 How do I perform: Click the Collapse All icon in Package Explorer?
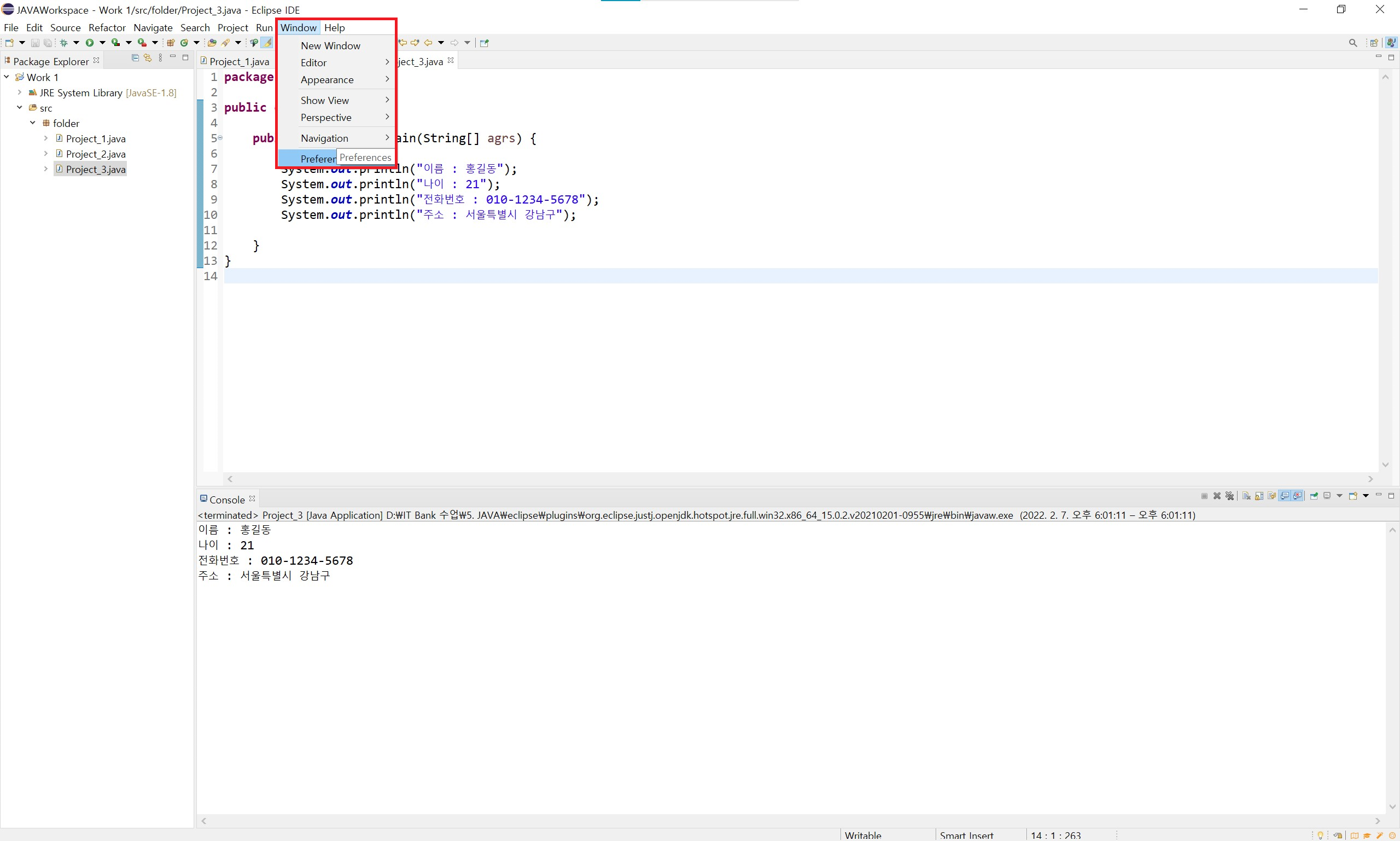point(135,58)
